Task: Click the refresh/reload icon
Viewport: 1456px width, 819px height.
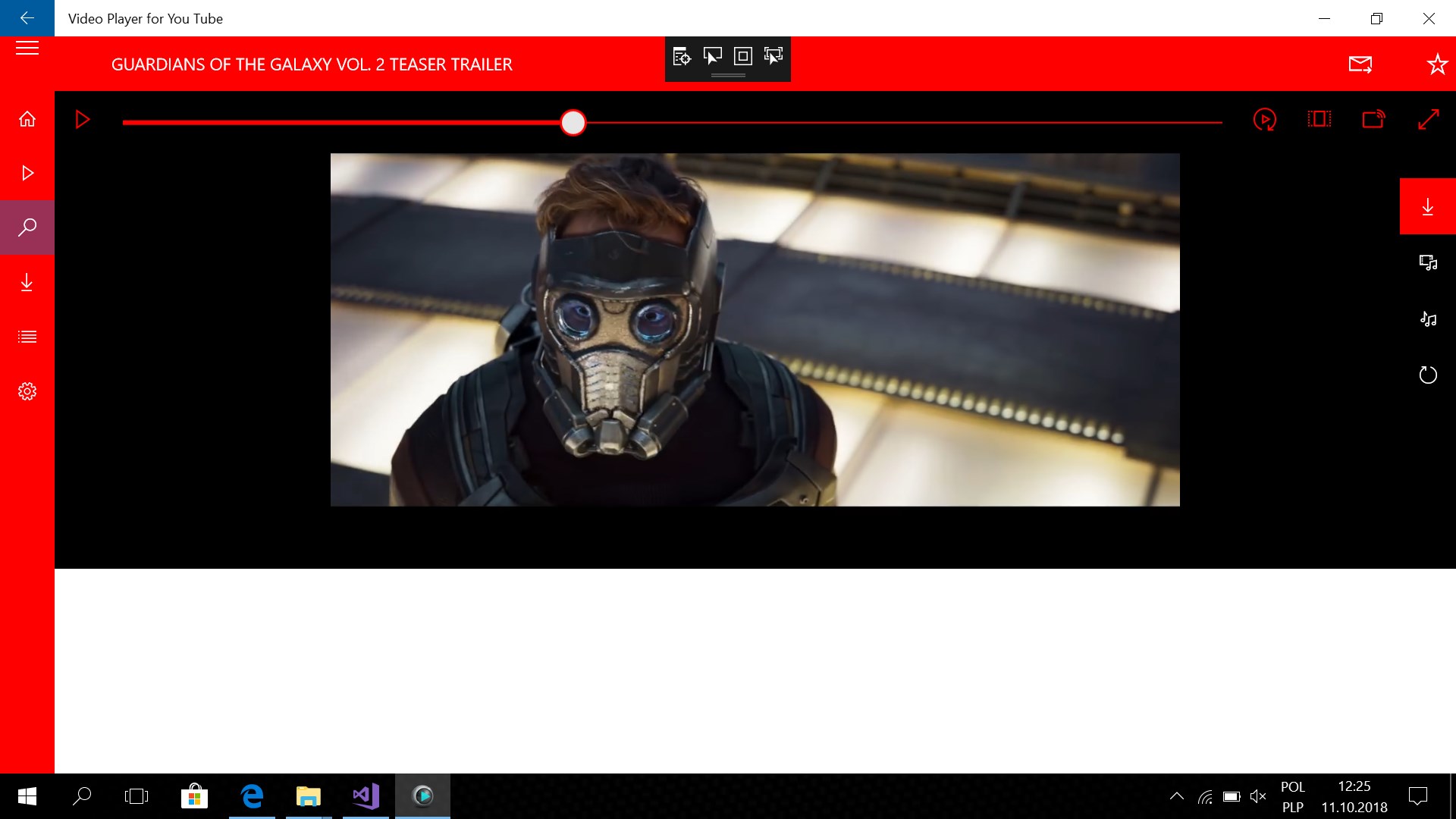Action: pos(1428,375)
